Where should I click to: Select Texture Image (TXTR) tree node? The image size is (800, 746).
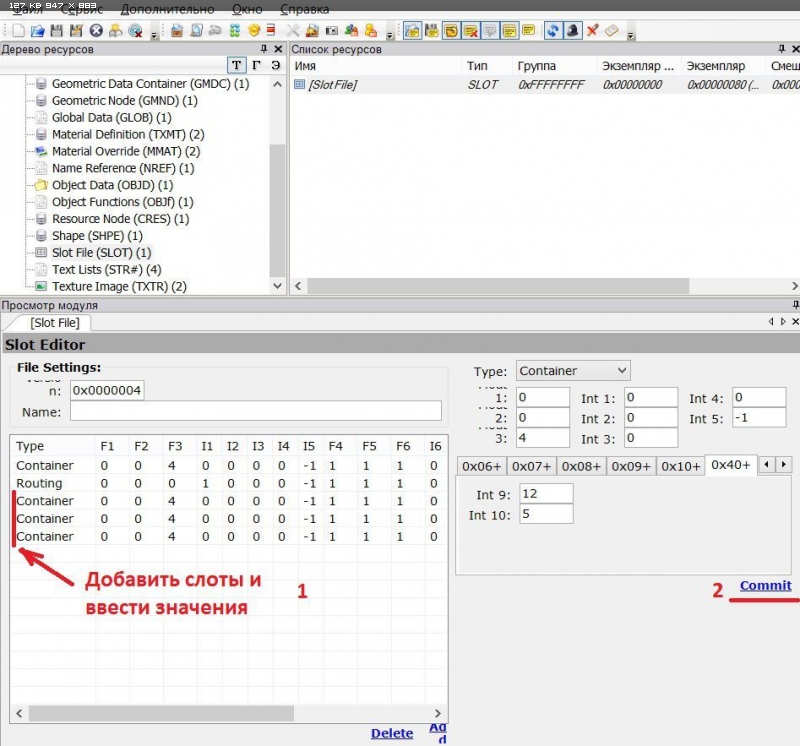pos(119,286)
